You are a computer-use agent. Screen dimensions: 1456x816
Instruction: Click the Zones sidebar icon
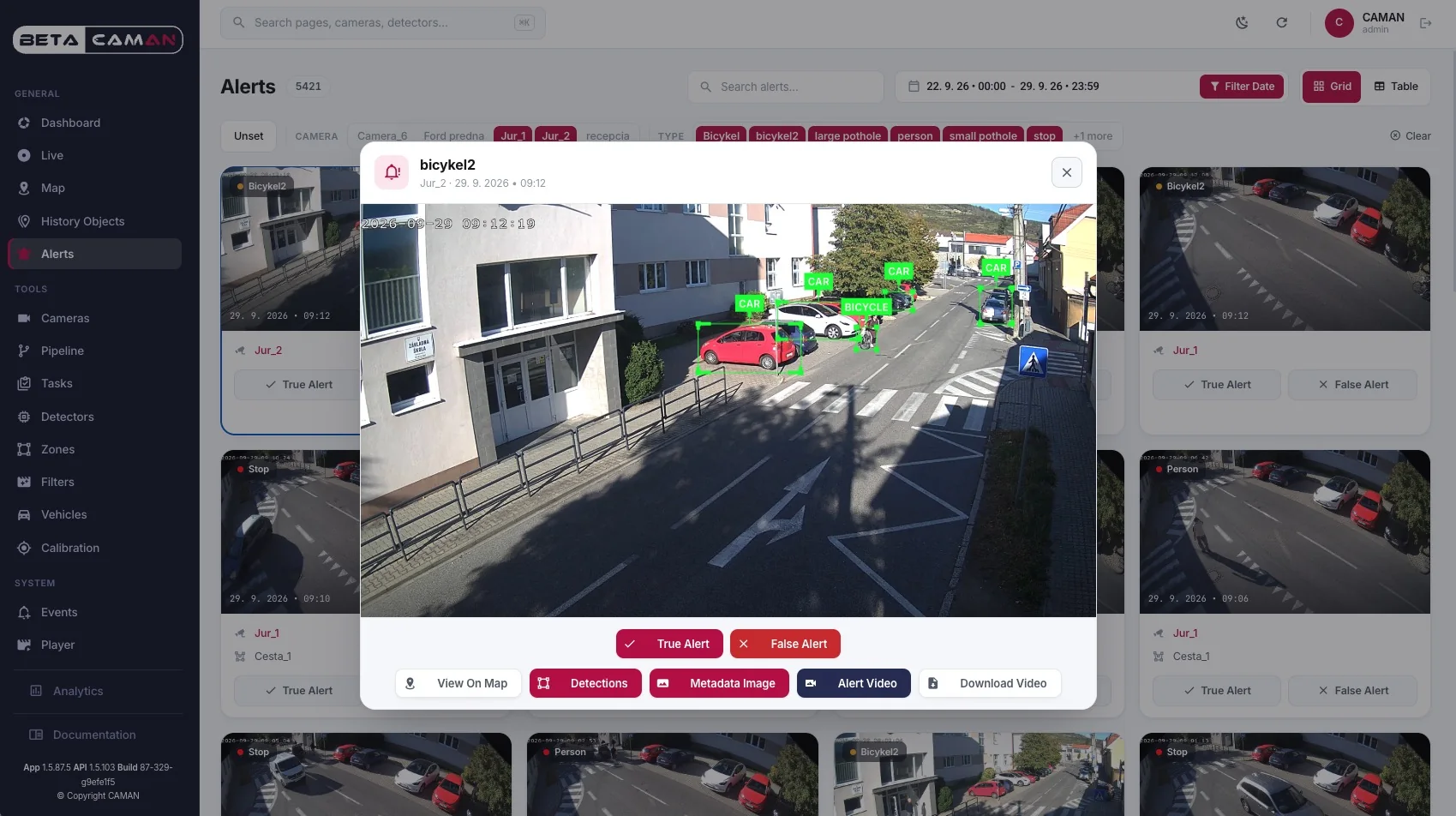click(24, 449)
